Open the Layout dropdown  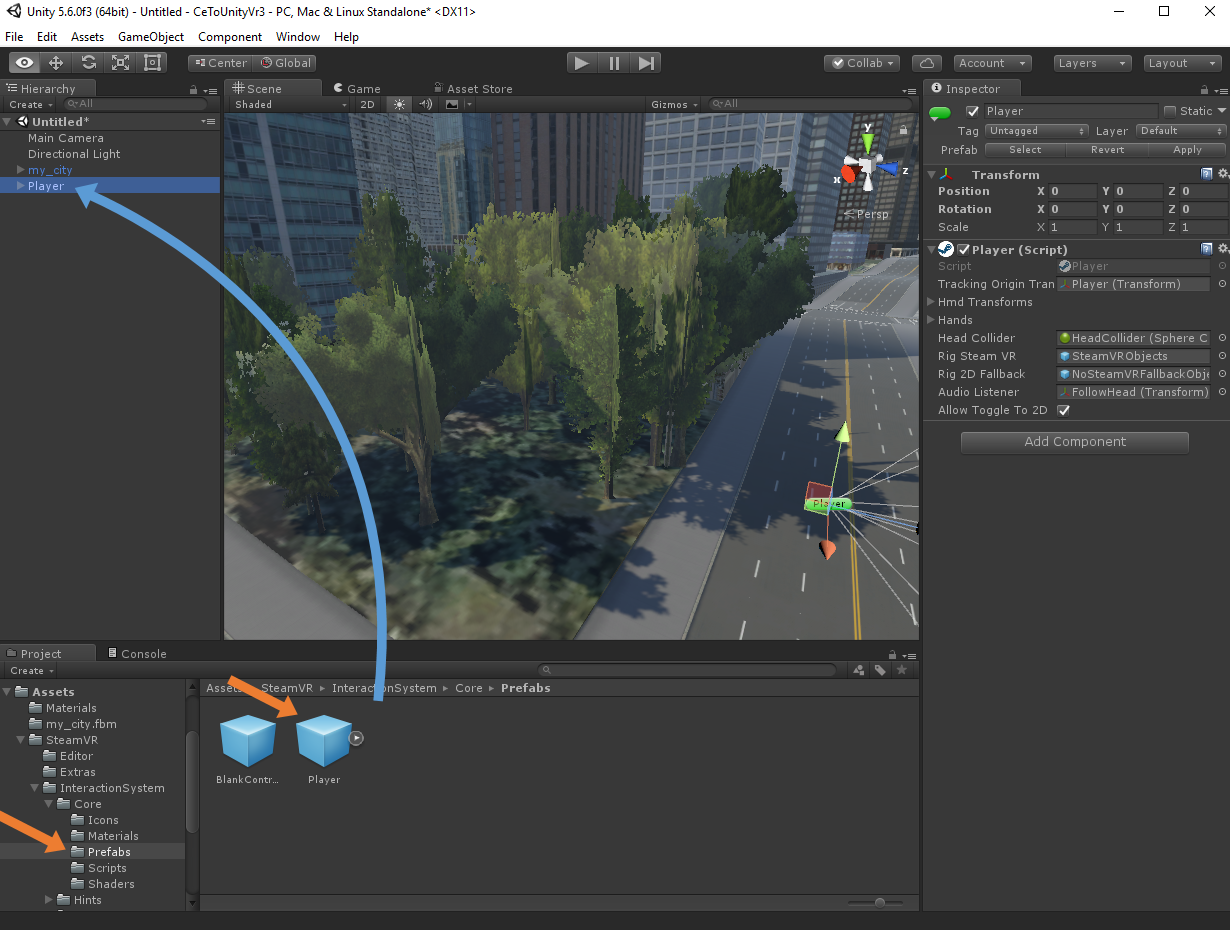(1183, 63)
